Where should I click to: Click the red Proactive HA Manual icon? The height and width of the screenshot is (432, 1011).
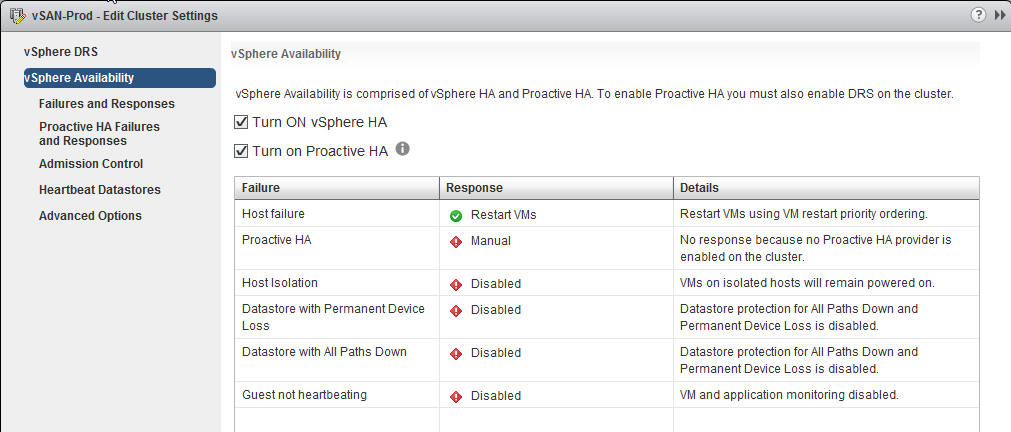point(456,241)
